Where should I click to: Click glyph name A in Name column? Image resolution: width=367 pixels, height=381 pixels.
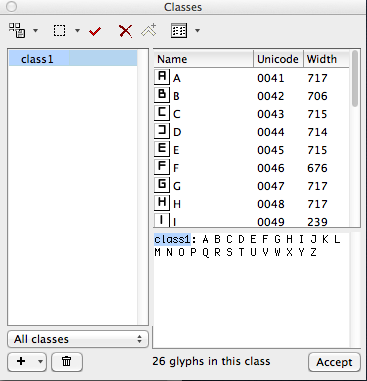coord(177,78)
